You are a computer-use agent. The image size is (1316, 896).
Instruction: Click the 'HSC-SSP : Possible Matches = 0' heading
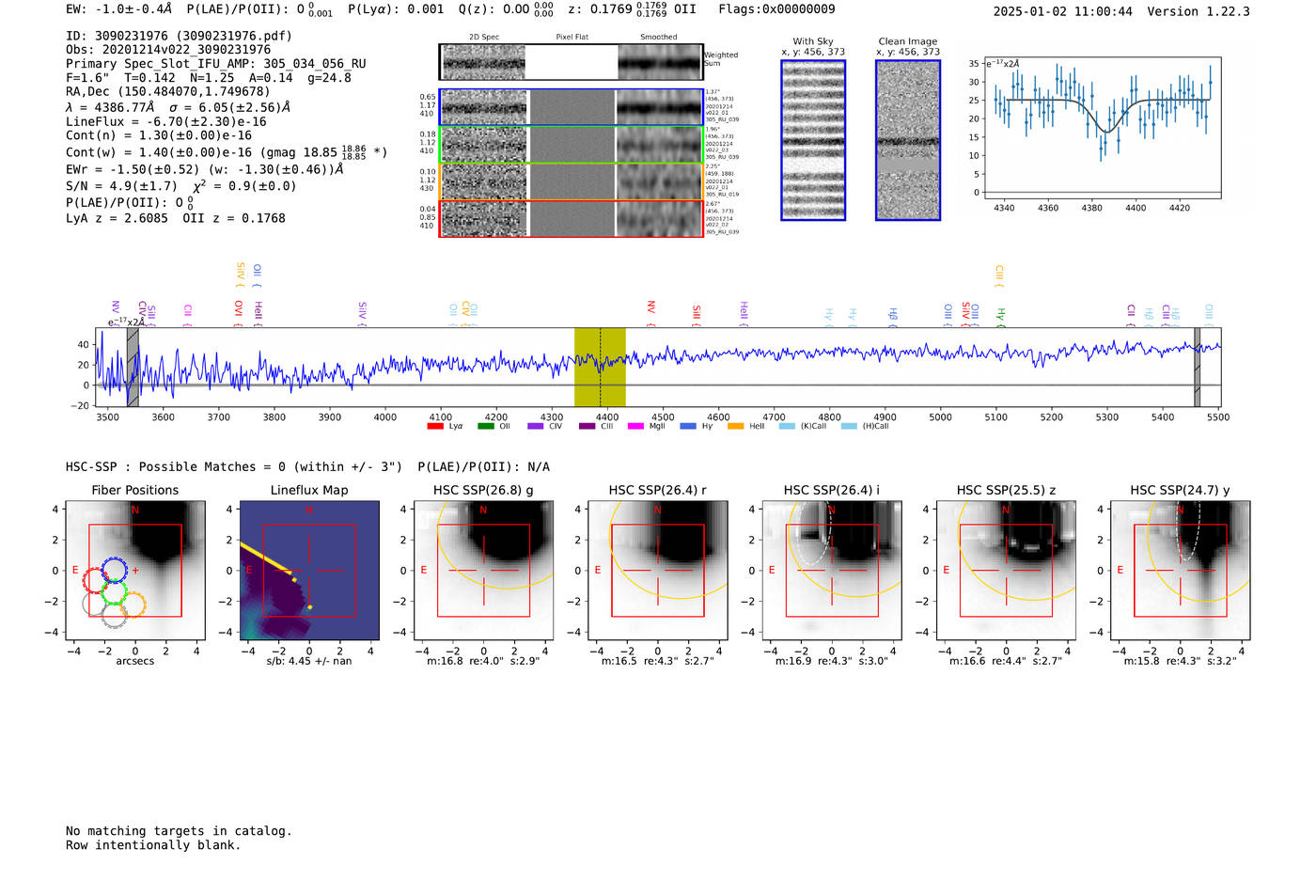point(233,467)
